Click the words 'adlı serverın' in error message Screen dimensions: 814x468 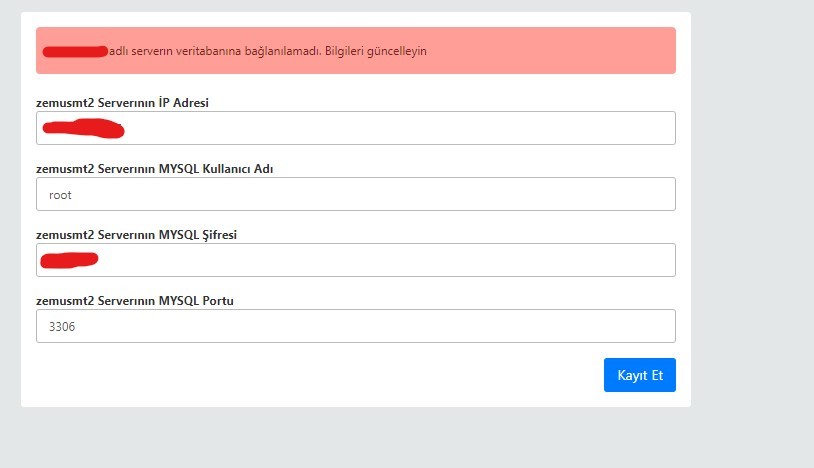141,51
